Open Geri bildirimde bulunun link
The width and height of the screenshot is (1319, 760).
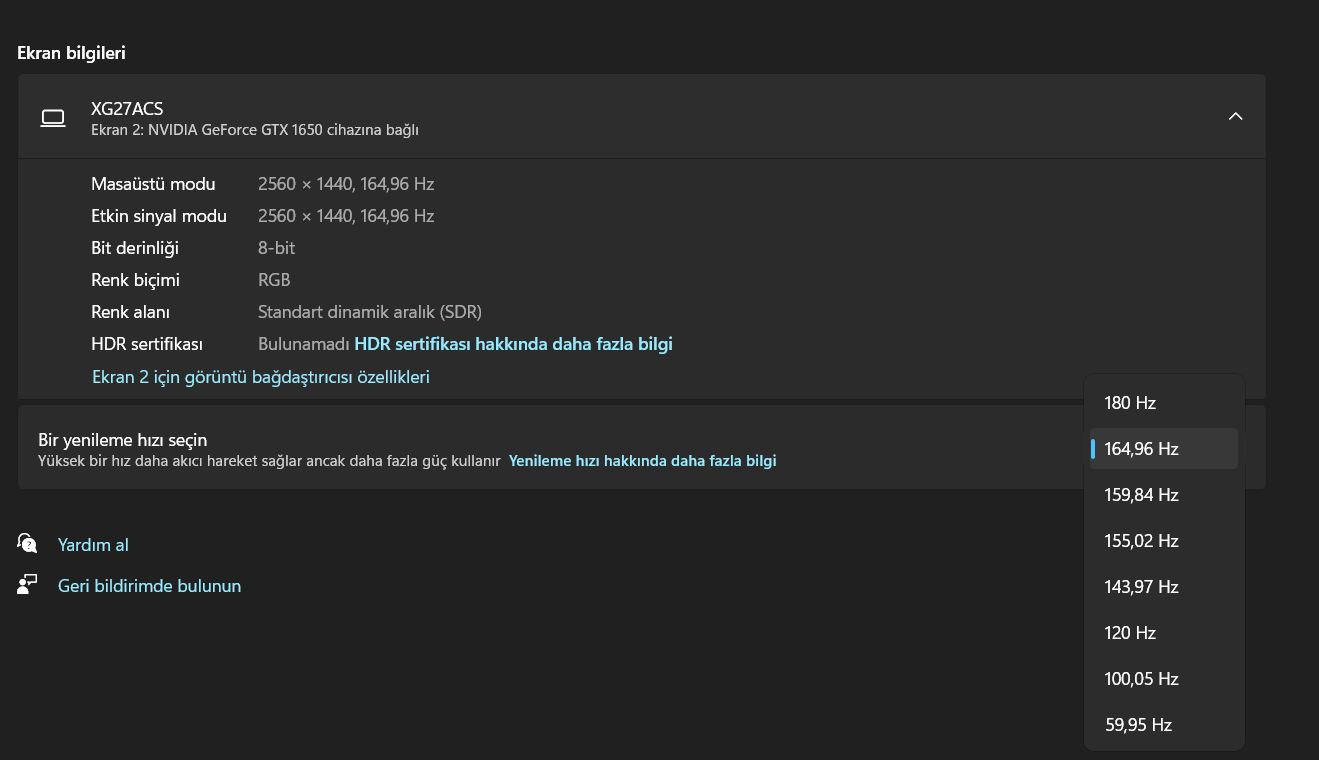(x=149, y=586)
